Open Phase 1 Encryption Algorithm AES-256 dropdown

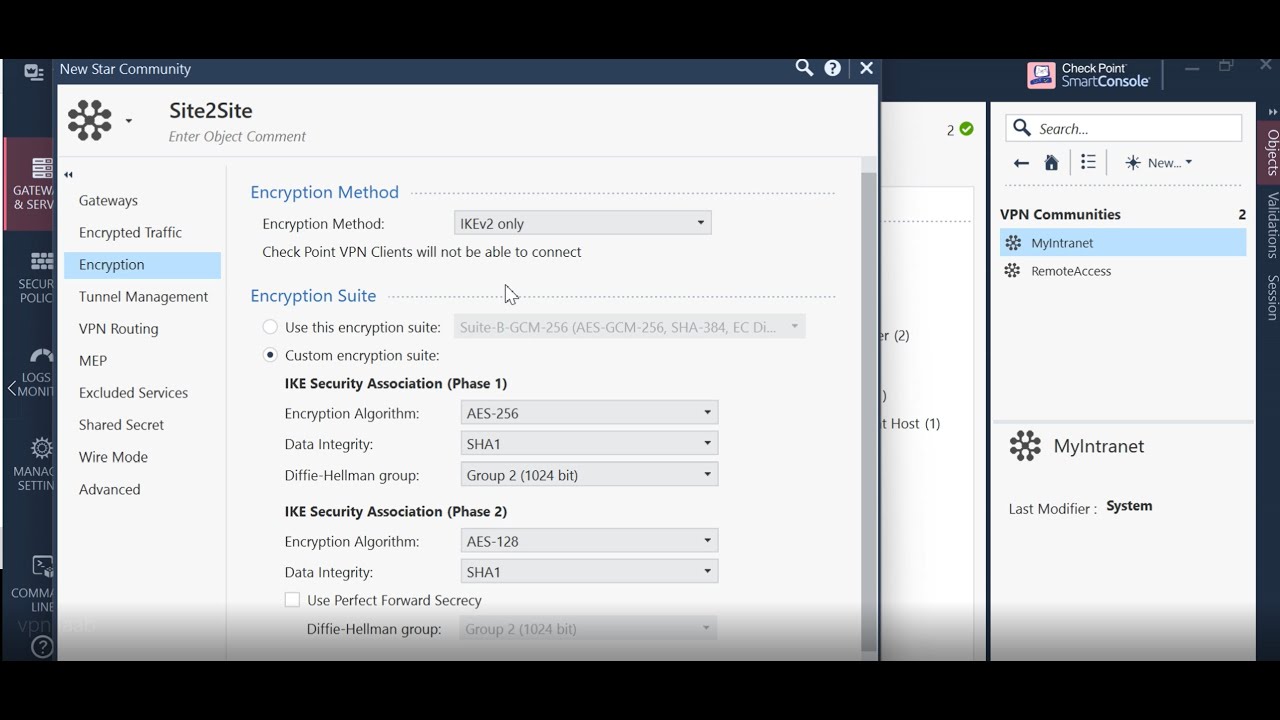tap(589, 412)
